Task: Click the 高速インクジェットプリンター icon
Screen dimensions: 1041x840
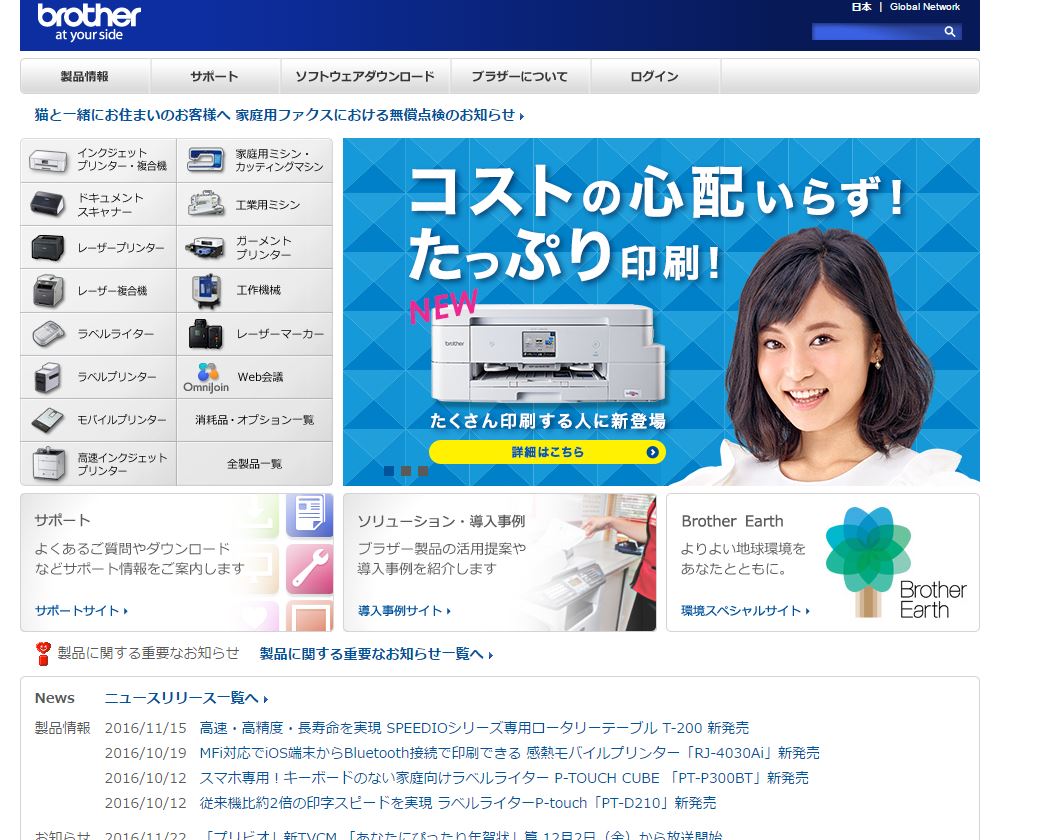Action: [49, 463]
